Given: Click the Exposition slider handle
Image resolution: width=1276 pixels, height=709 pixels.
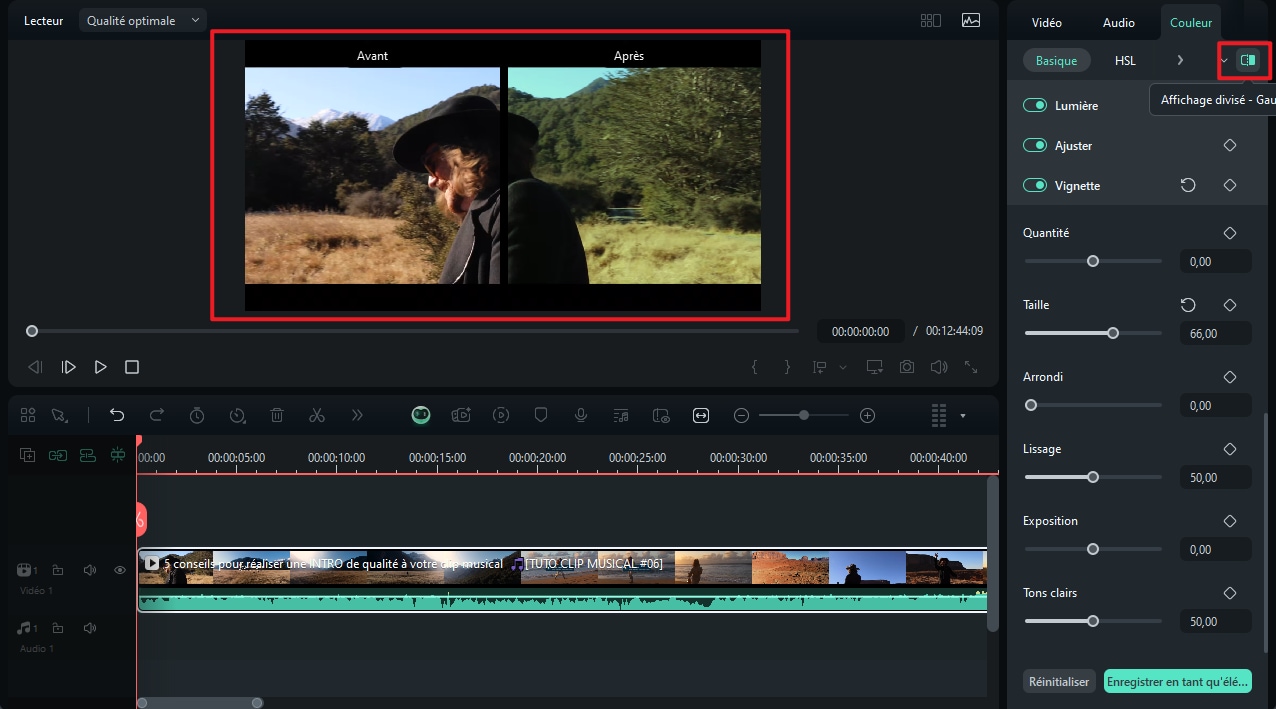Looking at the screenshot, I should coord(1093,549).
